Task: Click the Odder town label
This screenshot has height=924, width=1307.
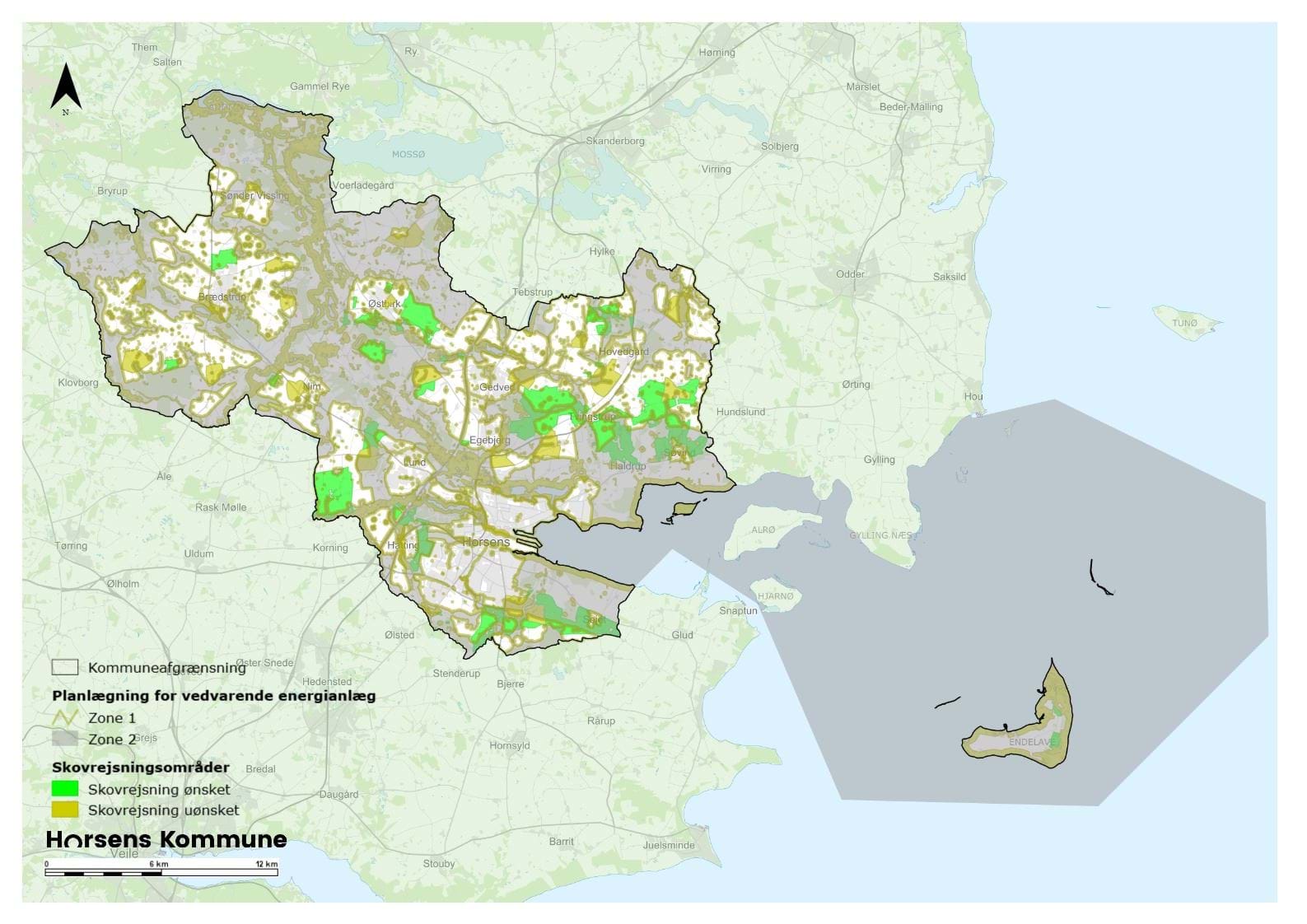Action: (x=850, y=274)
